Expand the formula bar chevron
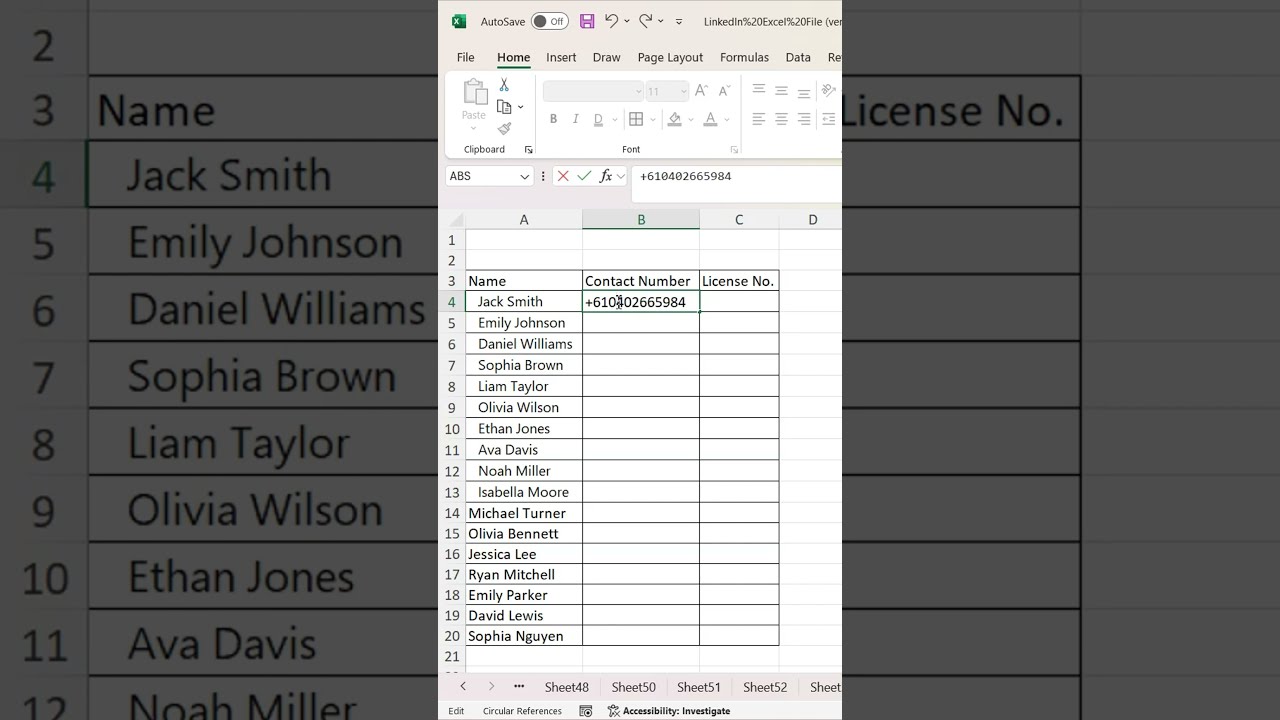This screenshot has height=720, width=1280. (623, 176)
